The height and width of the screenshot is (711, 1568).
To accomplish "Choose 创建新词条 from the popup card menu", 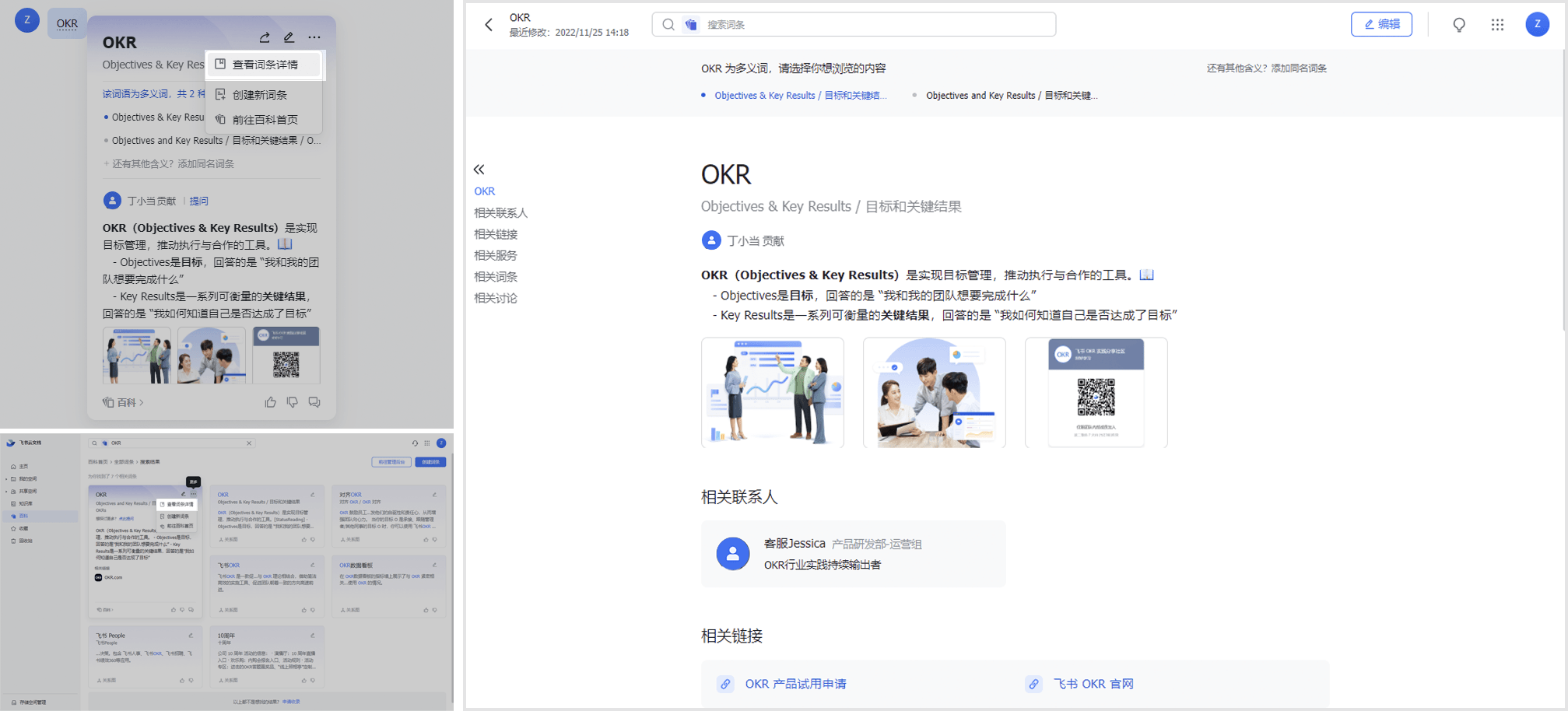I will point(265,95).
